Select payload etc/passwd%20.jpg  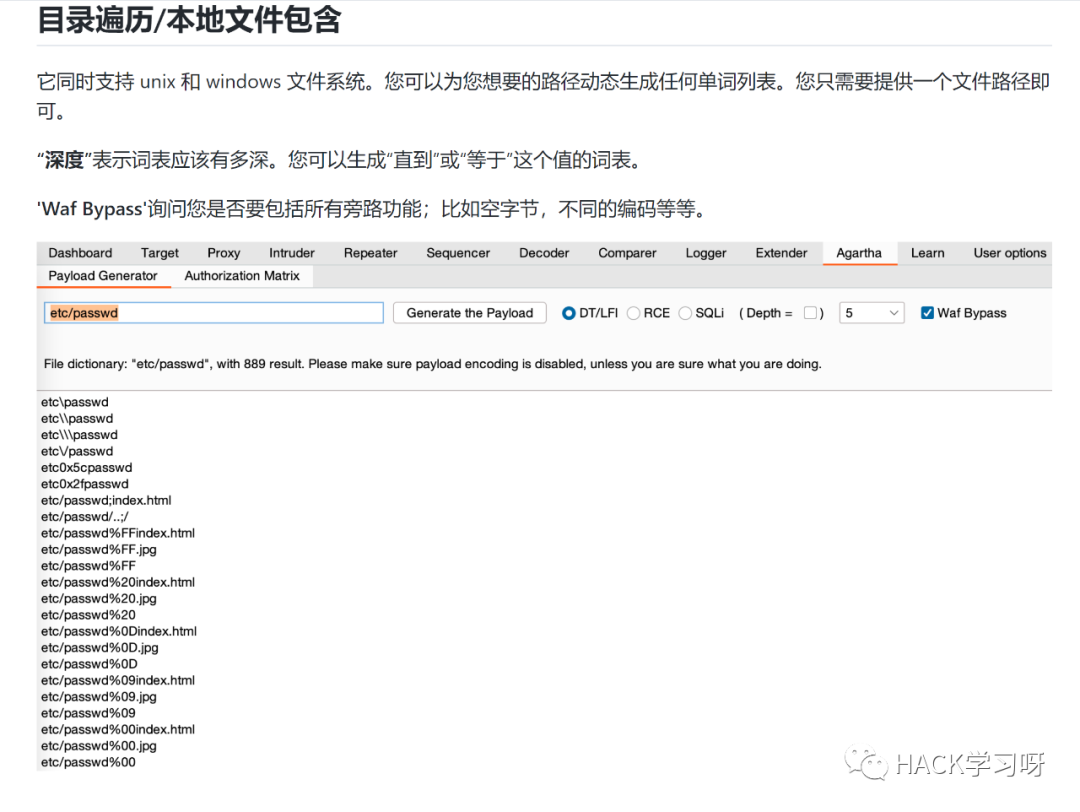pyautogui.click(x=98, y=599)
